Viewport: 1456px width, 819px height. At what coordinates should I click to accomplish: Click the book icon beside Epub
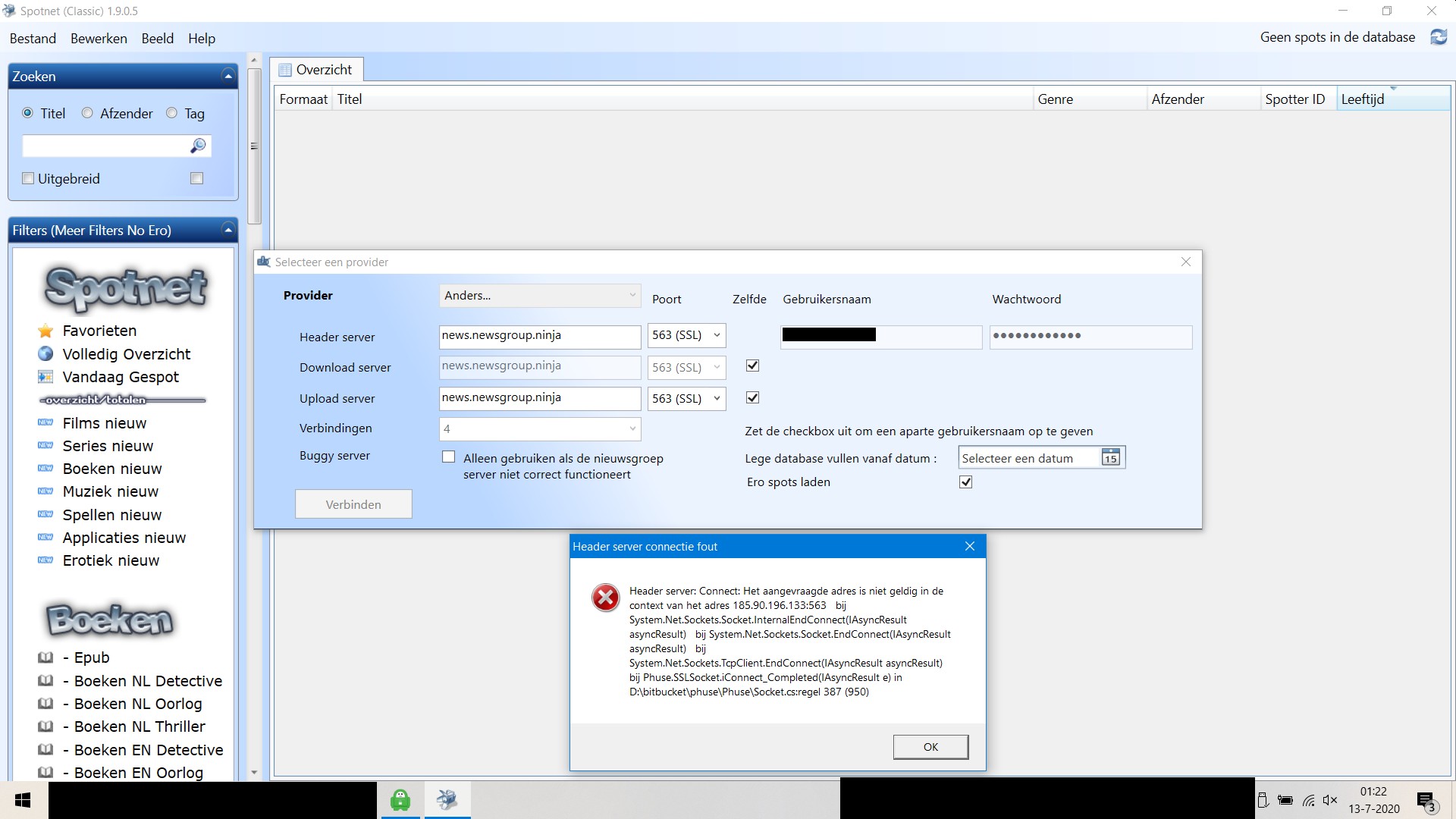tap(45, 657)
